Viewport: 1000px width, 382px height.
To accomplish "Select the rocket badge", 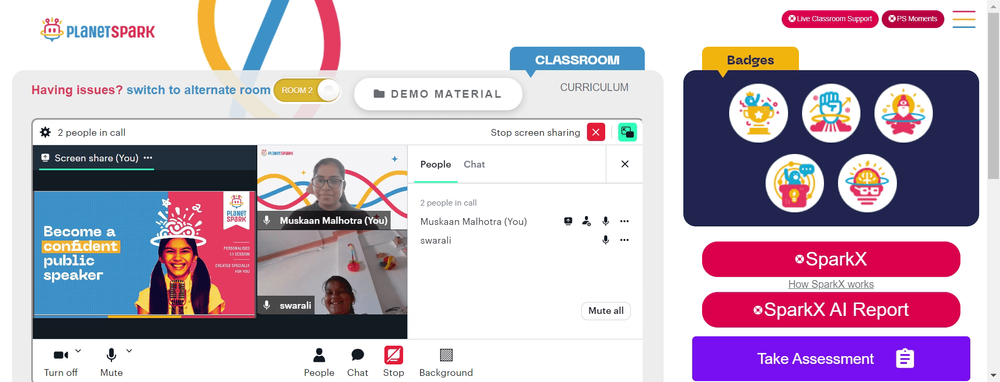I will click(903, 114).
